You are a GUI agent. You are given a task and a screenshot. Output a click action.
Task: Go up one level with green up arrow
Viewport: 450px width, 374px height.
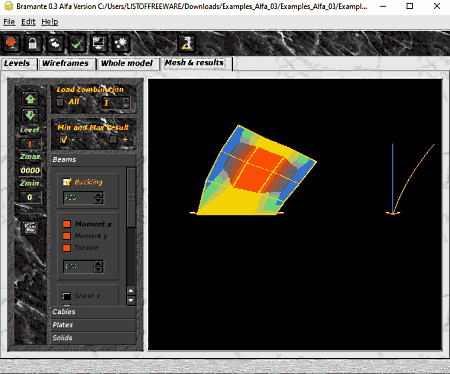point(30,99)
